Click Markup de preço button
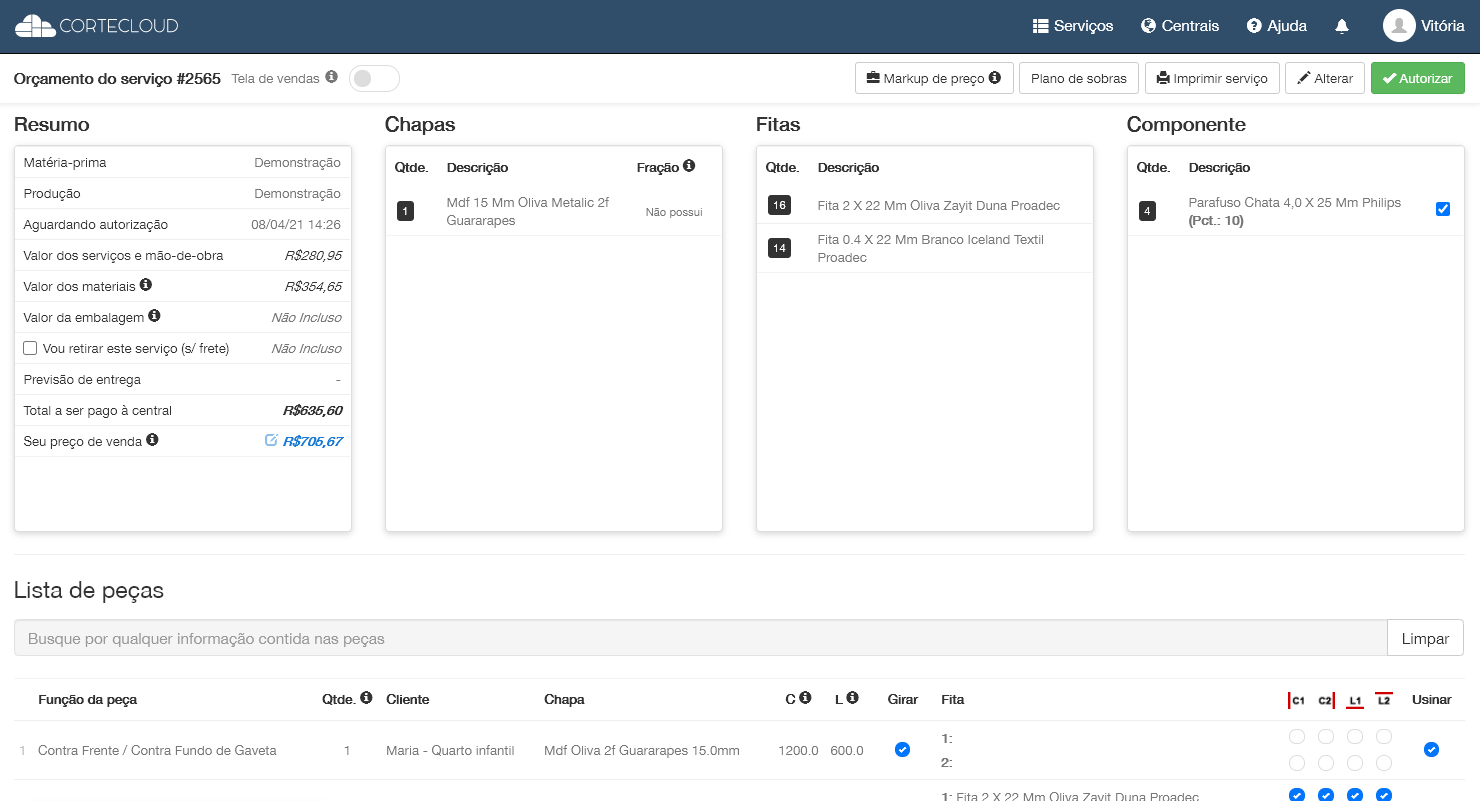Image resolution: width=1480 pixels, height=801 pixels. click(934, 78)
